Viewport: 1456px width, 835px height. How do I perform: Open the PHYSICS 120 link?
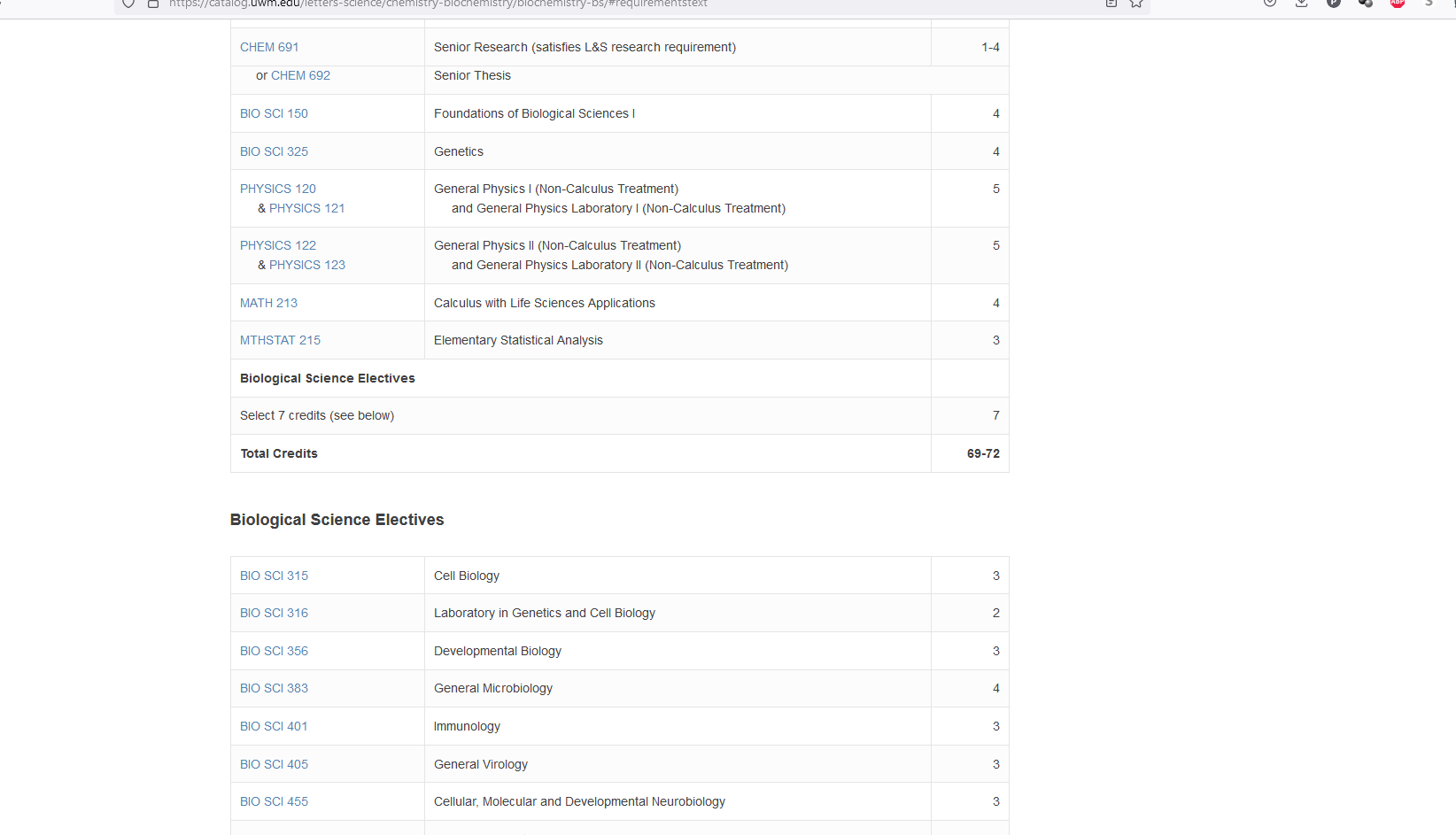278,189
